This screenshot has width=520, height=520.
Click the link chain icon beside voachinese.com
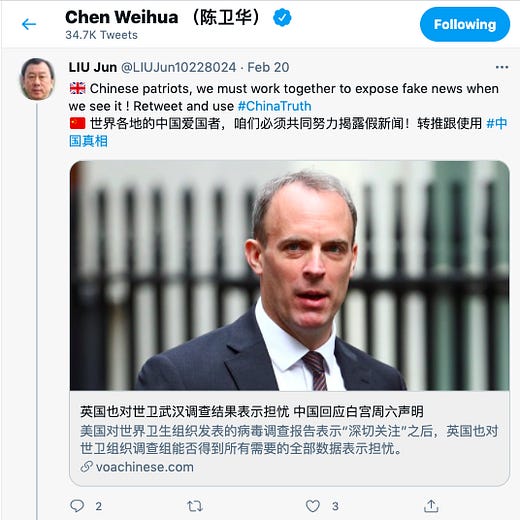(x=86, y=467)
